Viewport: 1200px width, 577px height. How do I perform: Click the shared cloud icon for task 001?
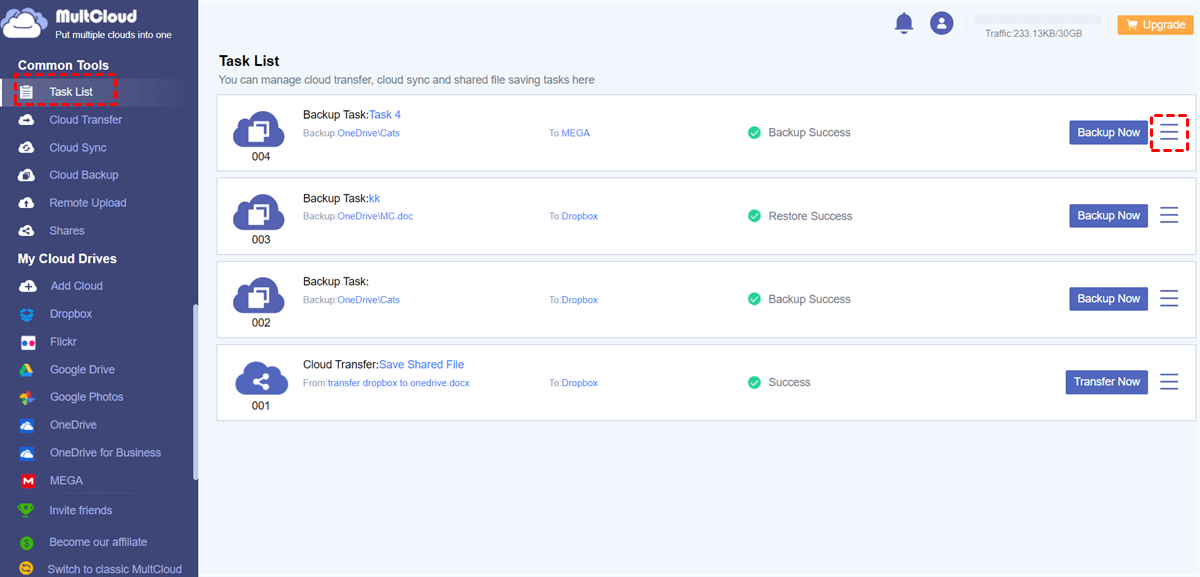point(260,380)
